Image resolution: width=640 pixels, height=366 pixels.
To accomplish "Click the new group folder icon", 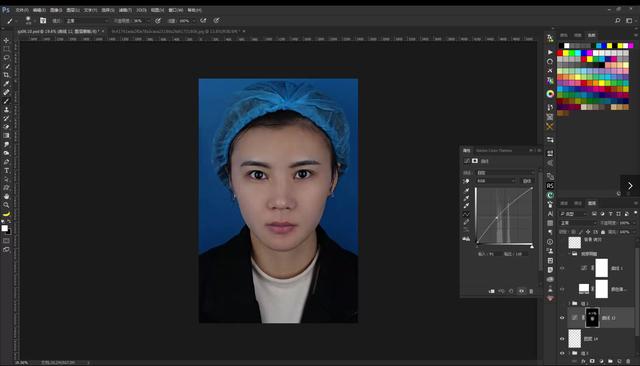I will tap(610, 361).
